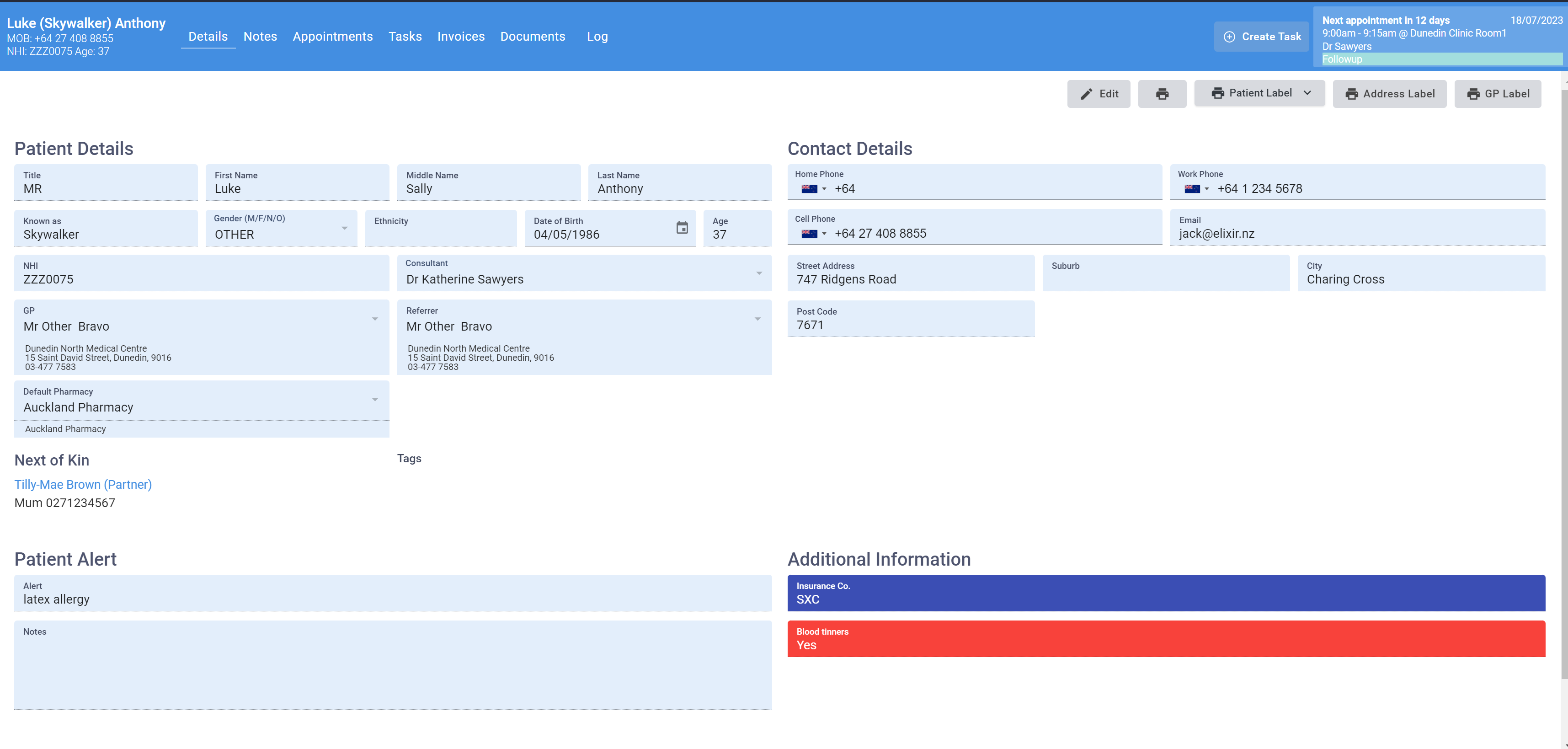Click the printer icon on Patient Label
This screenshot has height=749, width=1568.
(1219, 93)
